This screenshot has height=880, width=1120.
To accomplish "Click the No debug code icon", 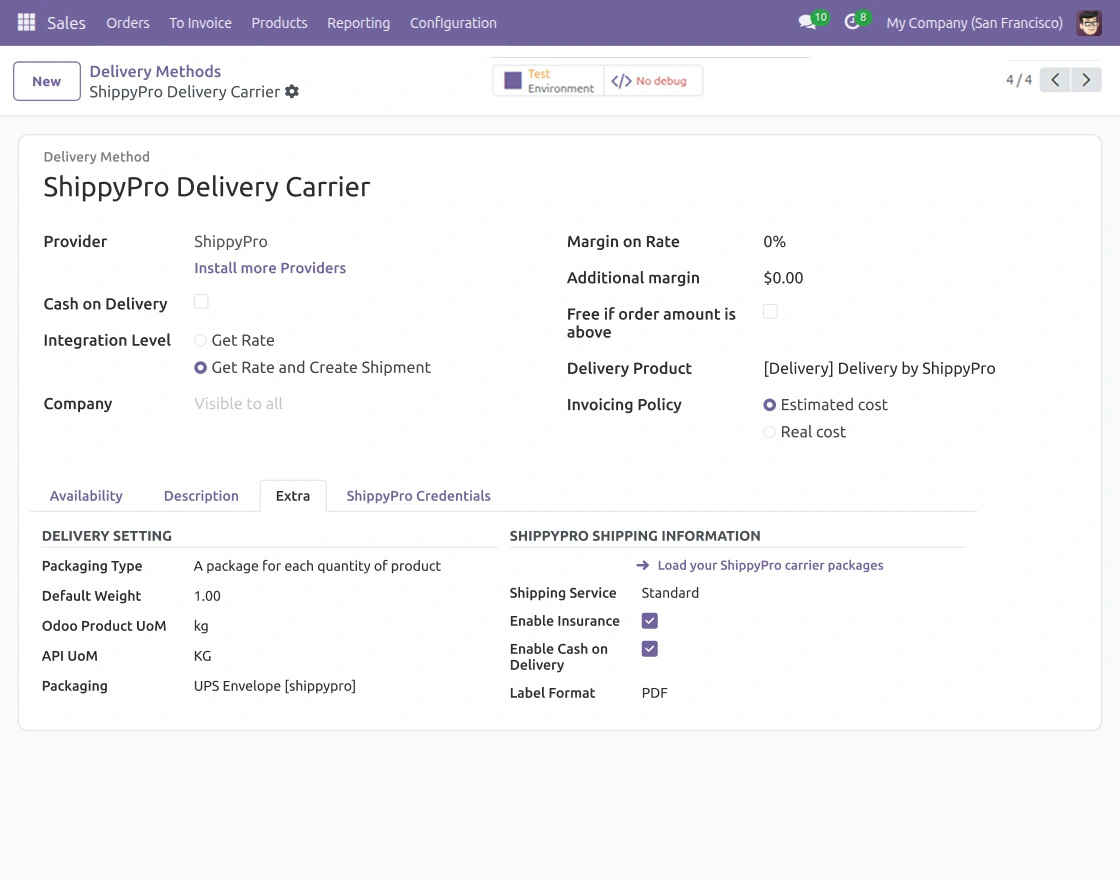I will (621, 81).
